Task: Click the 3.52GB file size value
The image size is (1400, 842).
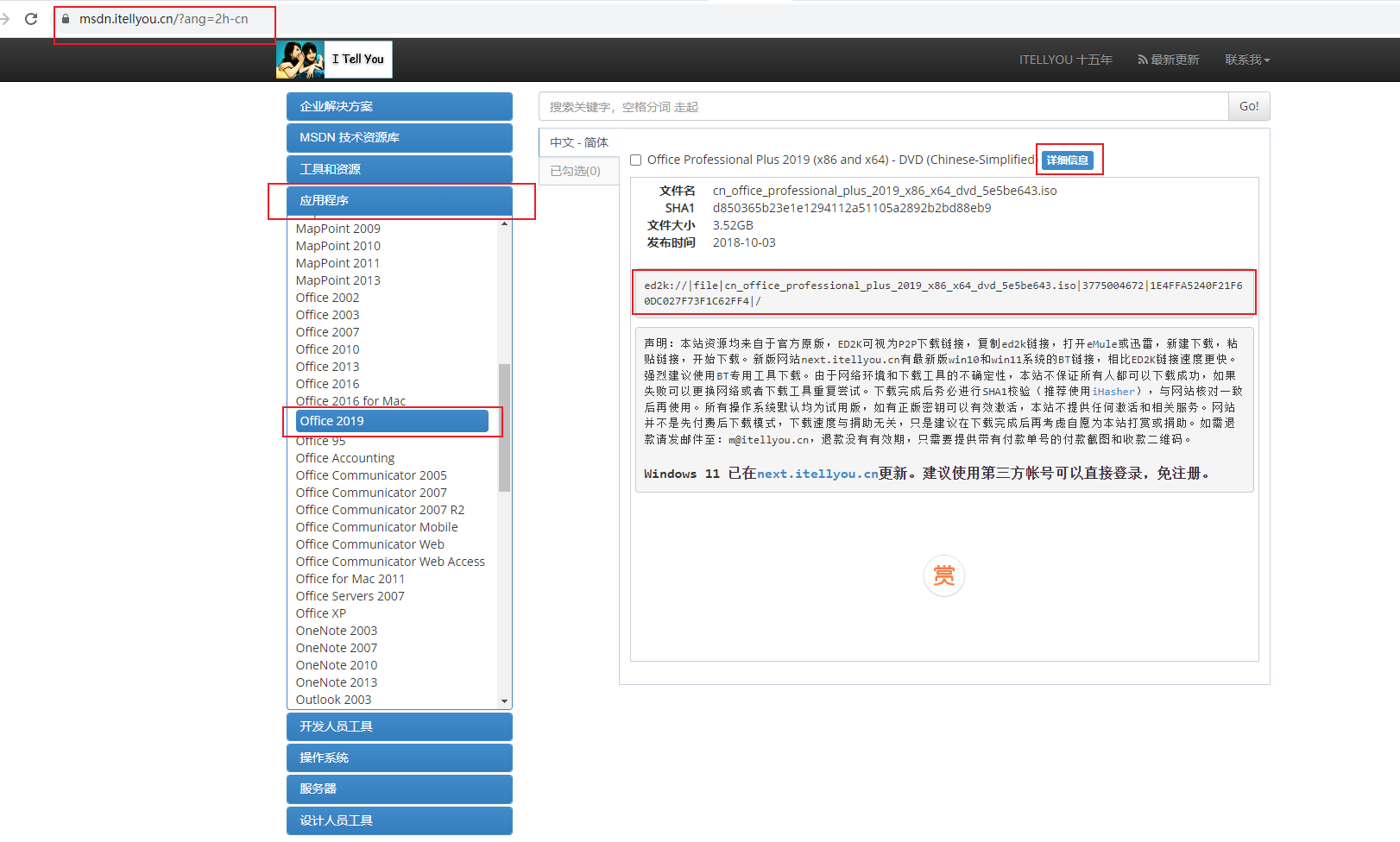Action: [733, 225]
